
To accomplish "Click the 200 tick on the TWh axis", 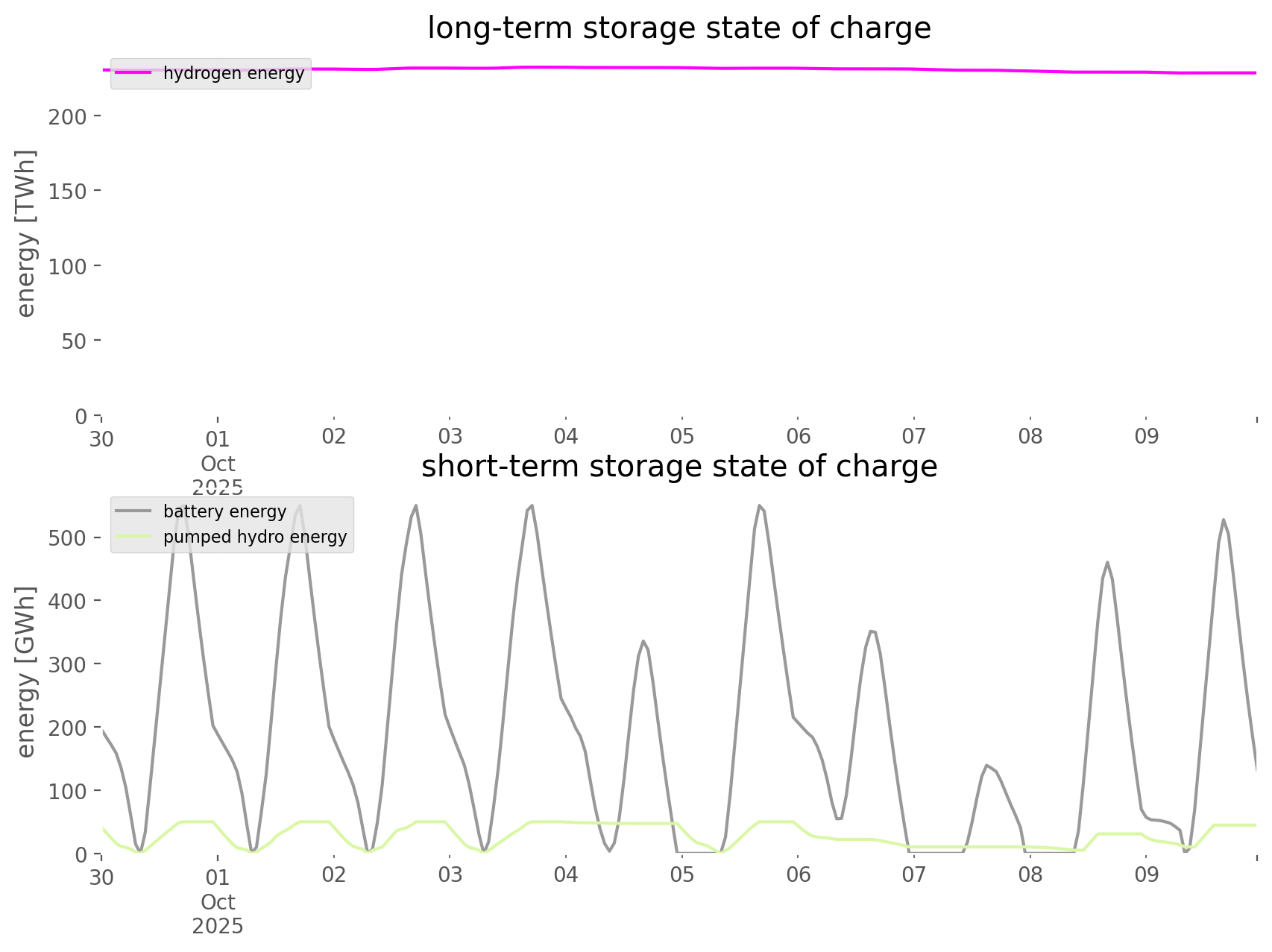I will tap(68, 116).
